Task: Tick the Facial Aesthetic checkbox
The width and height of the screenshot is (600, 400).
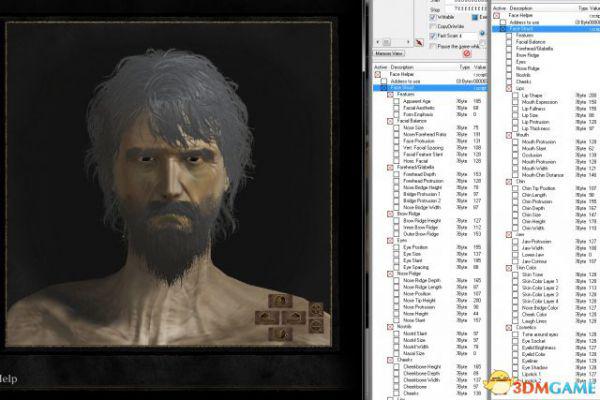Action: (x=396, y=108)
